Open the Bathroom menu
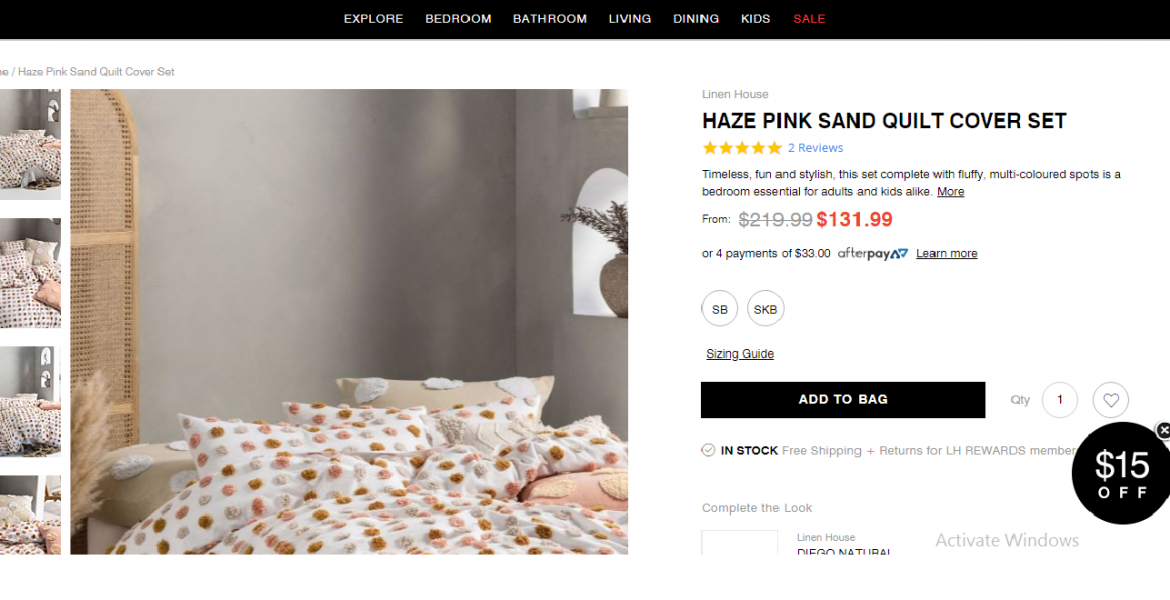 click(550, 19)
